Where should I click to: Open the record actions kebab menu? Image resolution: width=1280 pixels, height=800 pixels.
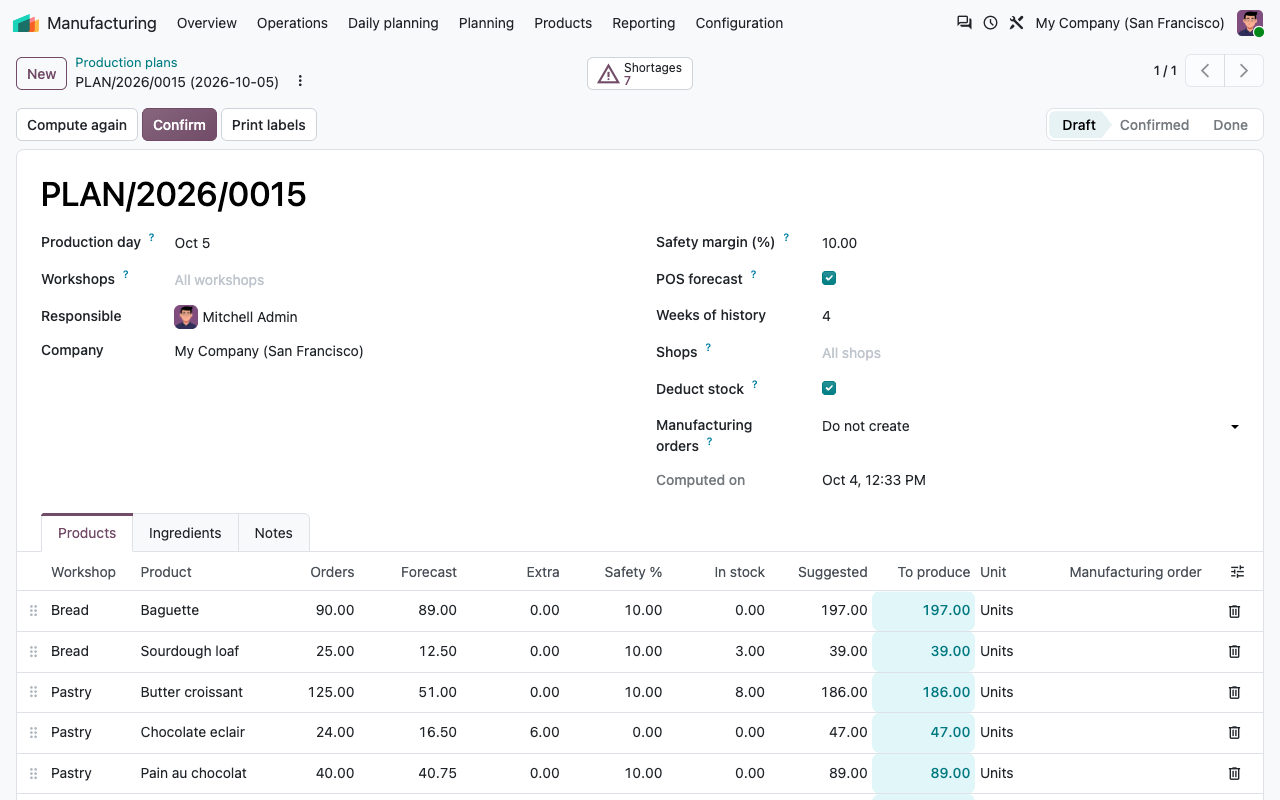(x=300, y=81)
